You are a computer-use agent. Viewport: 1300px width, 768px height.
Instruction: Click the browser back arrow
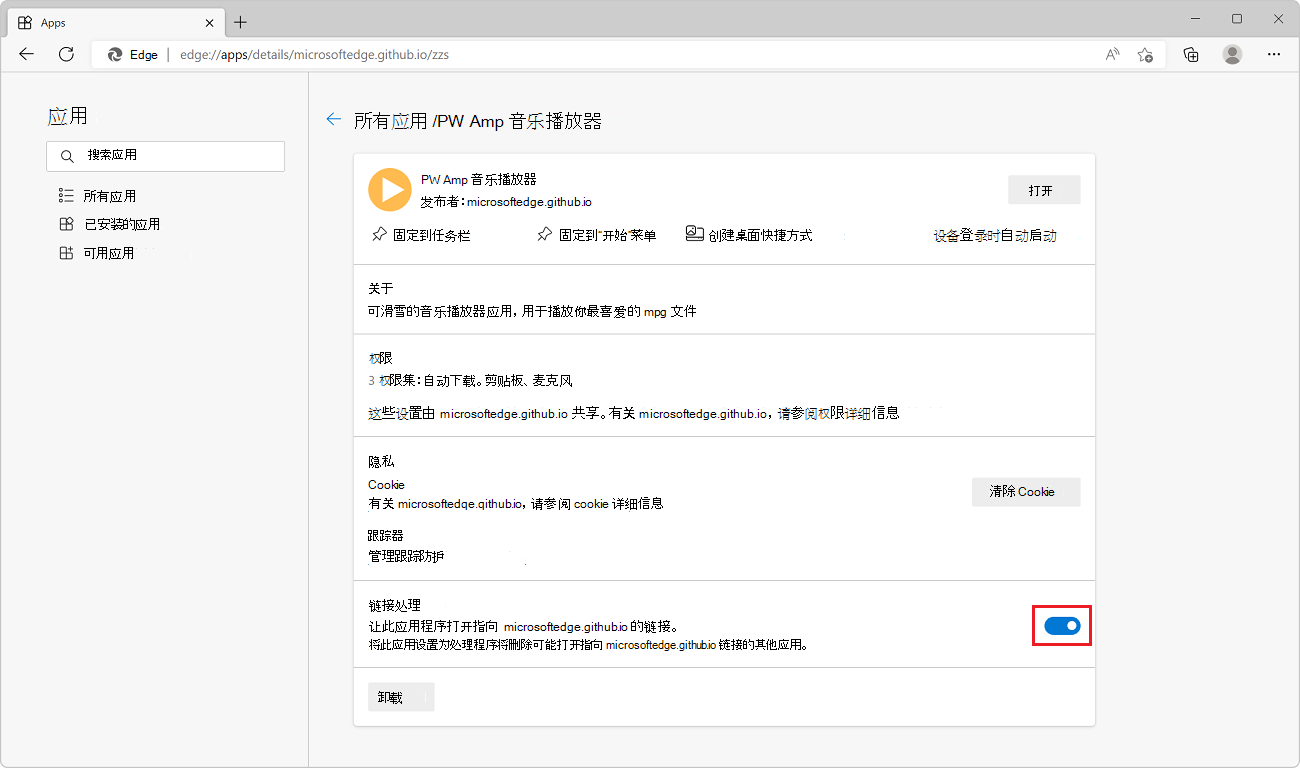click(26, 54)
